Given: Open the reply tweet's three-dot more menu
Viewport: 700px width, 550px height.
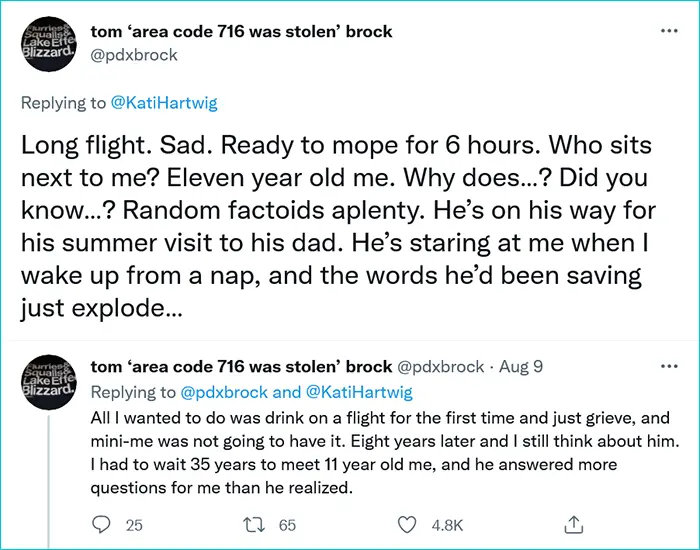Looking at the screenshot, I should [x=669, y=366].
